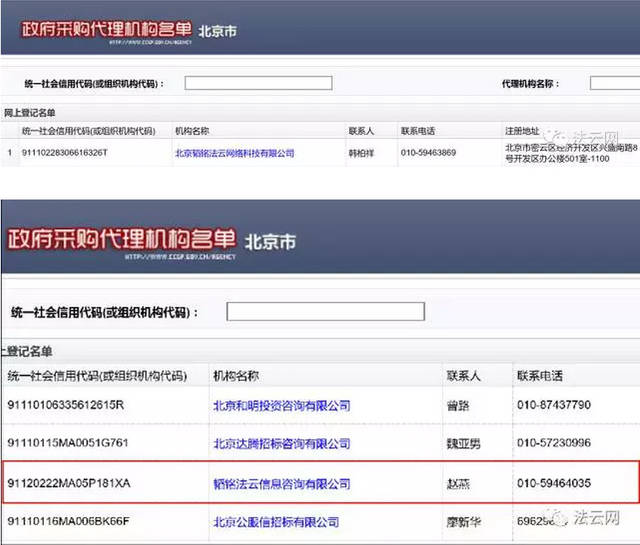Select credit code 91110115MA0051G761
This screenshot has height=545, width=640.
pyautogui.click(x=68, y=443)
